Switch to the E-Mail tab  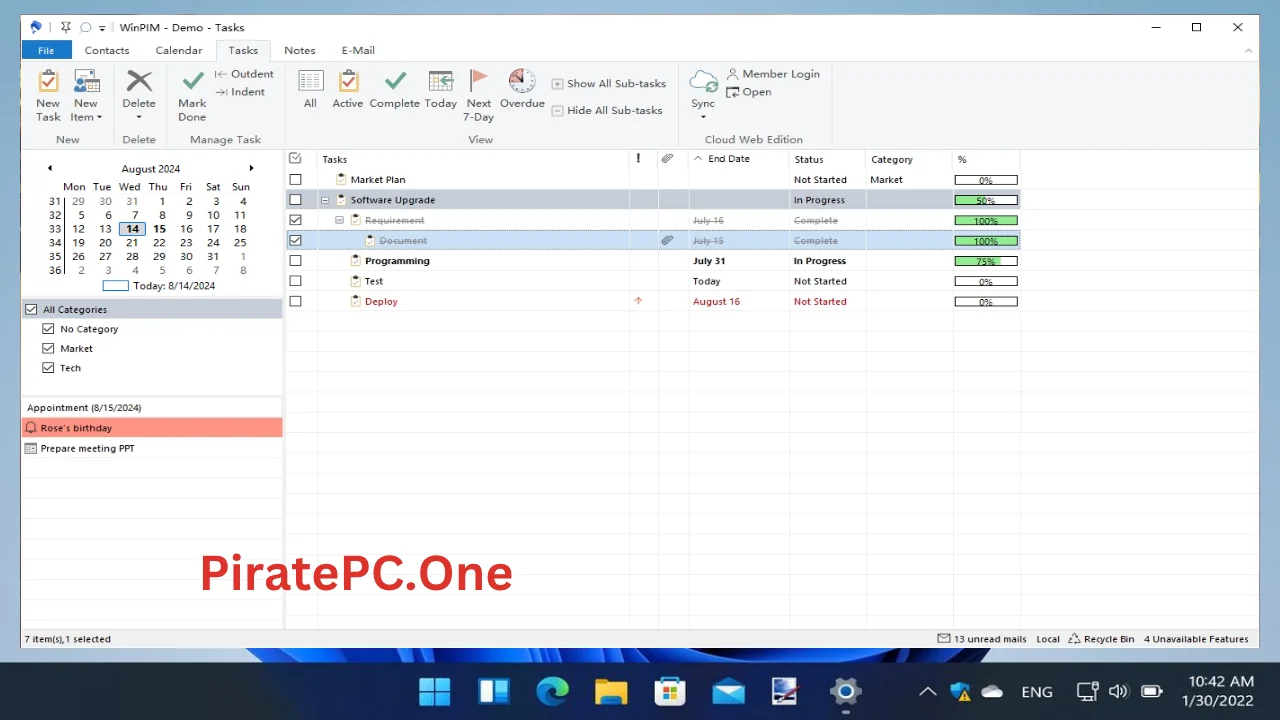[358, 50]
